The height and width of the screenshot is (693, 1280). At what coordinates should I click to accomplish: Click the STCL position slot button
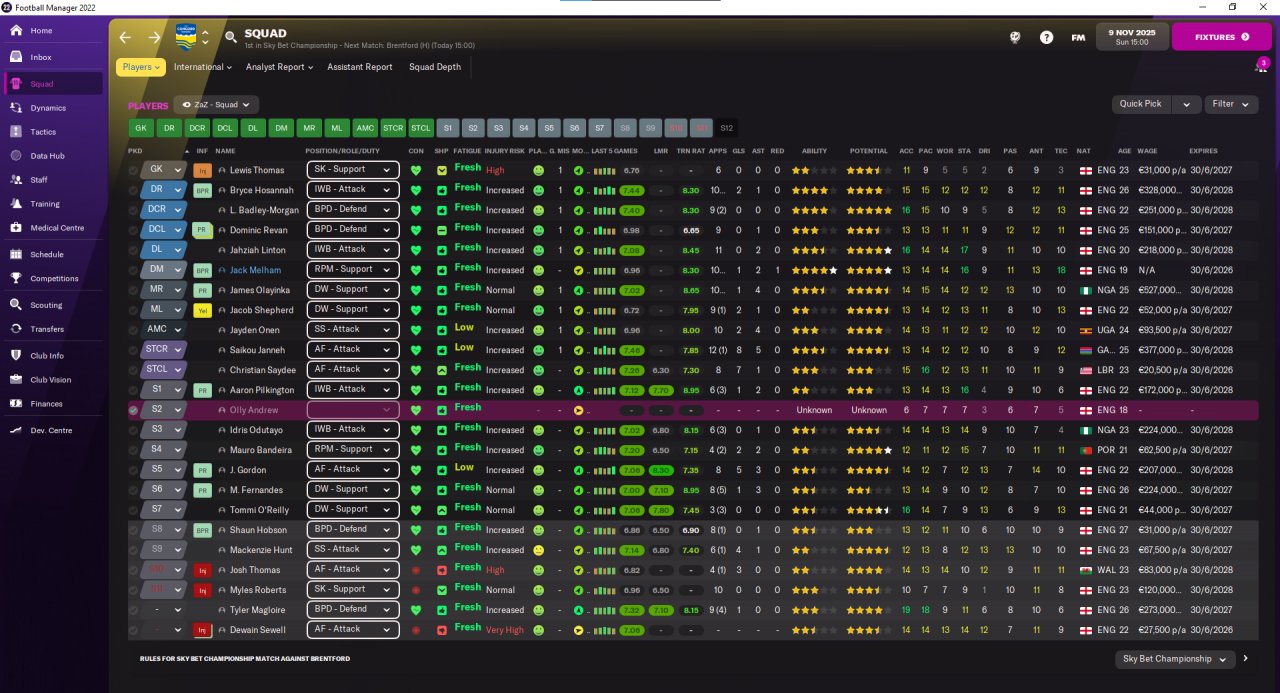(421, 128)
